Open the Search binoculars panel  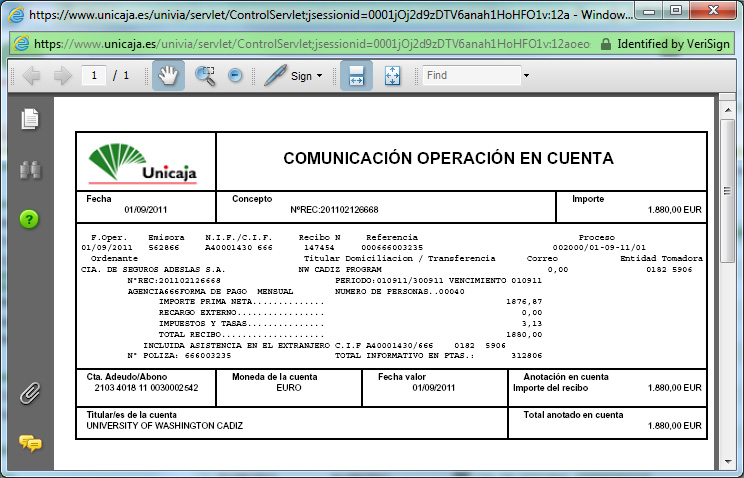click(30, 170)
